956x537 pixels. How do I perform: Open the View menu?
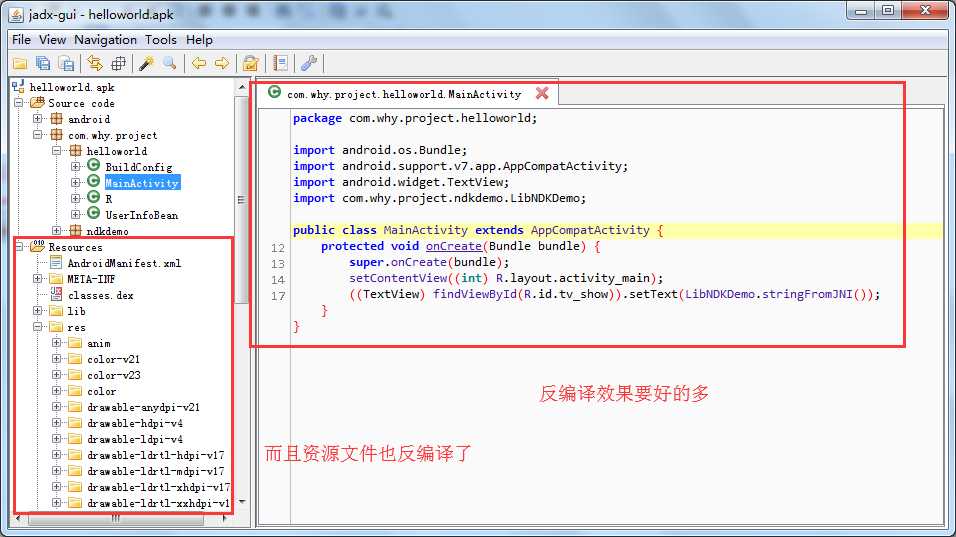tap(52, 40)
